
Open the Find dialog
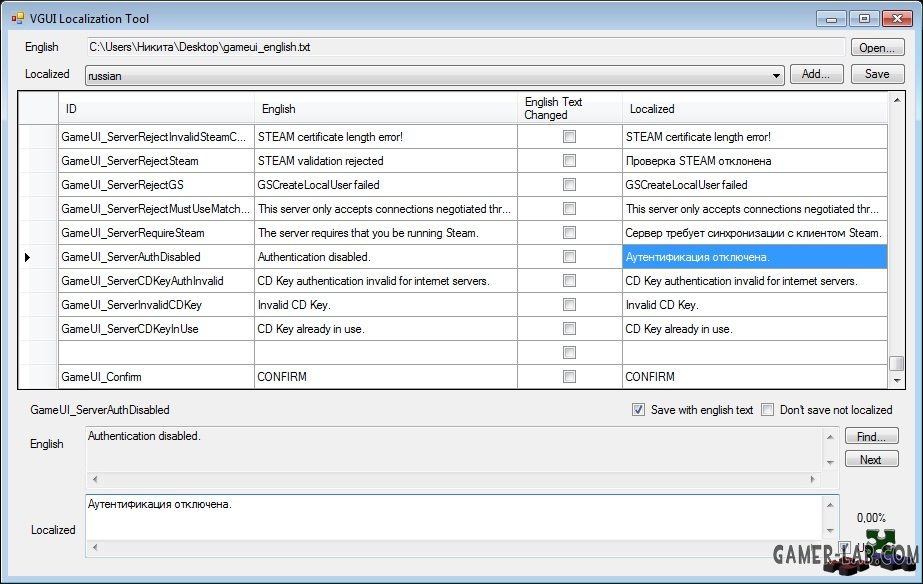coord(871,436)
